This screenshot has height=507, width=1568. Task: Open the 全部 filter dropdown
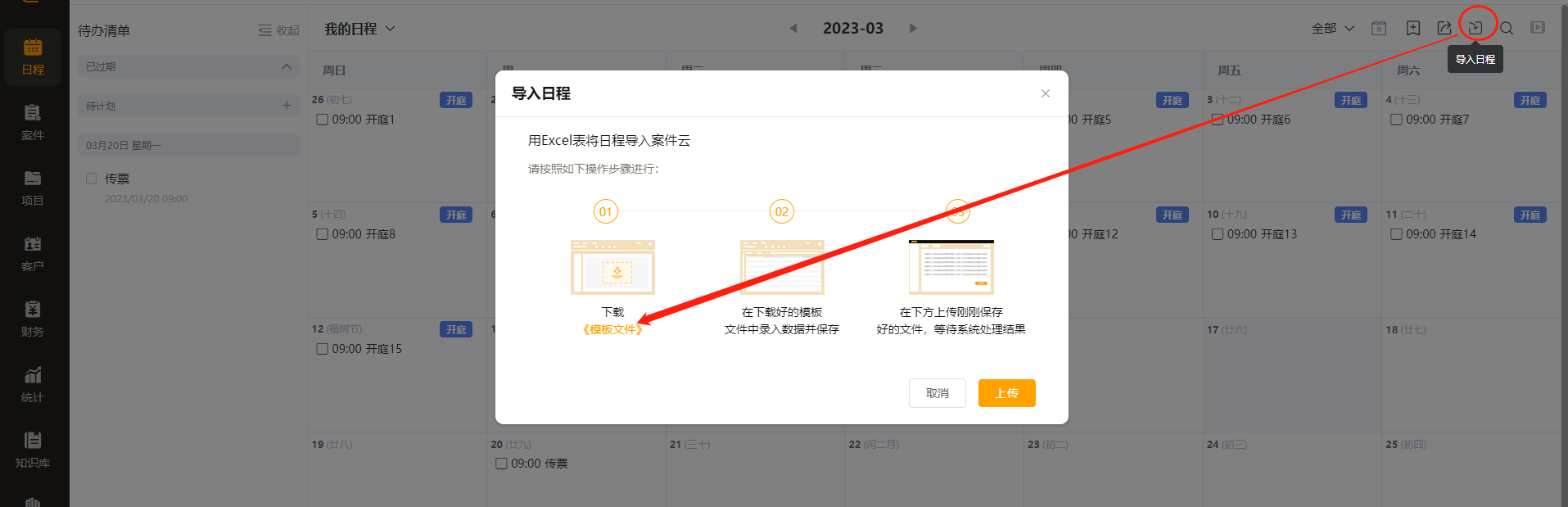point(1332,29)
